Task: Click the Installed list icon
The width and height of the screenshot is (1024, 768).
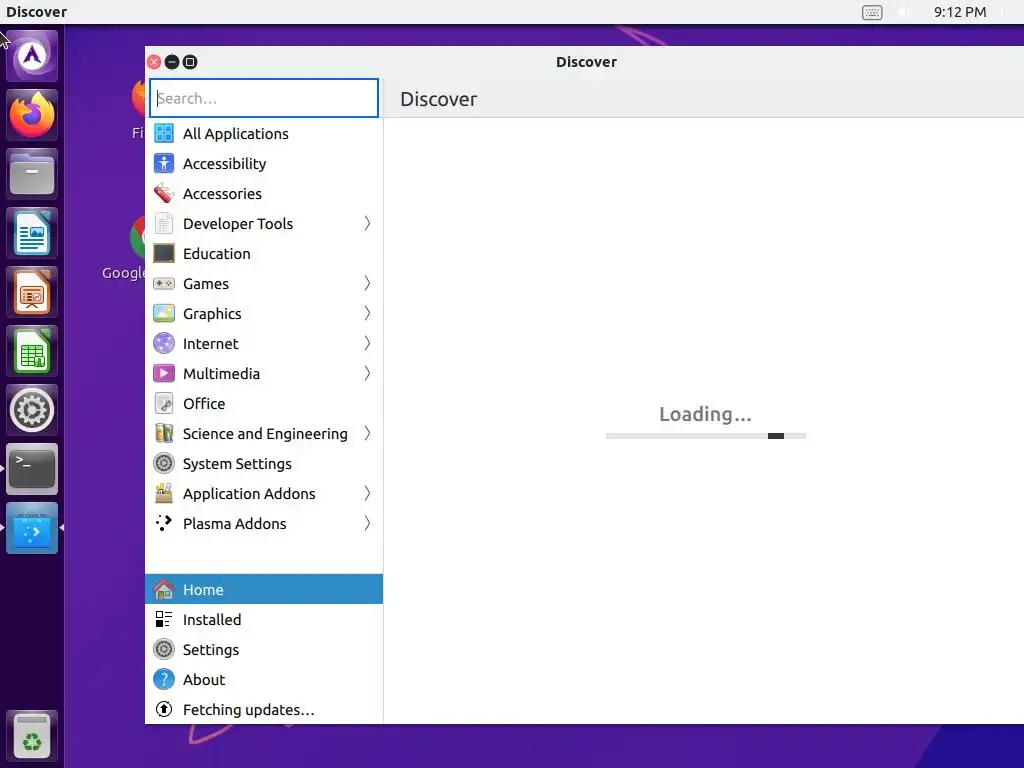Action: [x=164, y=619]
